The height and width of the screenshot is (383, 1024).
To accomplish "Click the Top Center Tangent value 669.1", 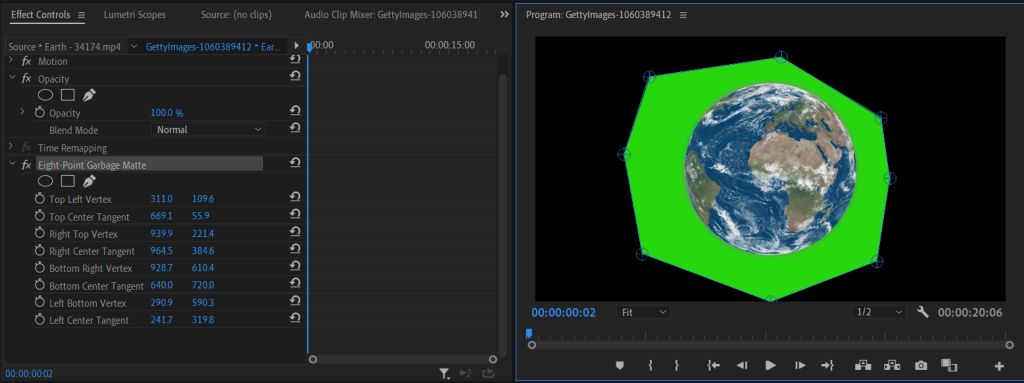I will pos(161,216).
